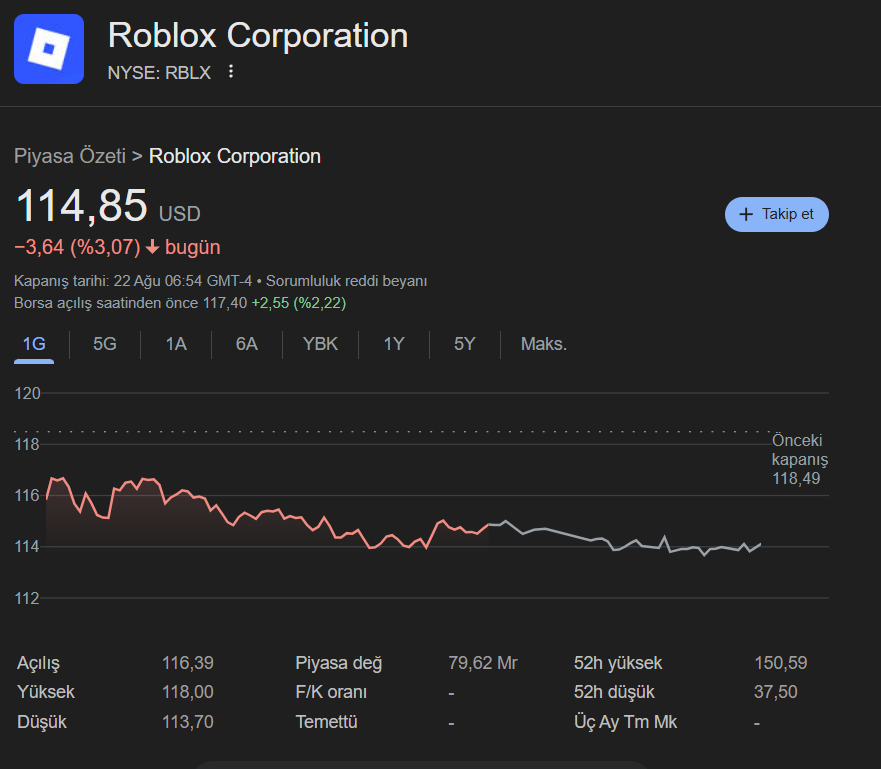
Task: Click the Yüksek value 118,00
Action: pos(188,692)
